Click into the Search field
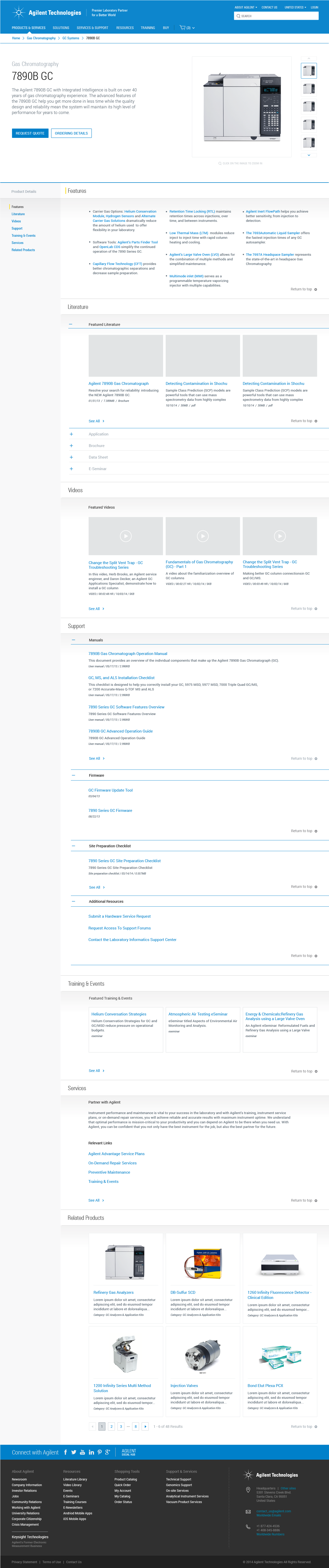Viewport: 329px width, 1568px height. coord(276,16)
